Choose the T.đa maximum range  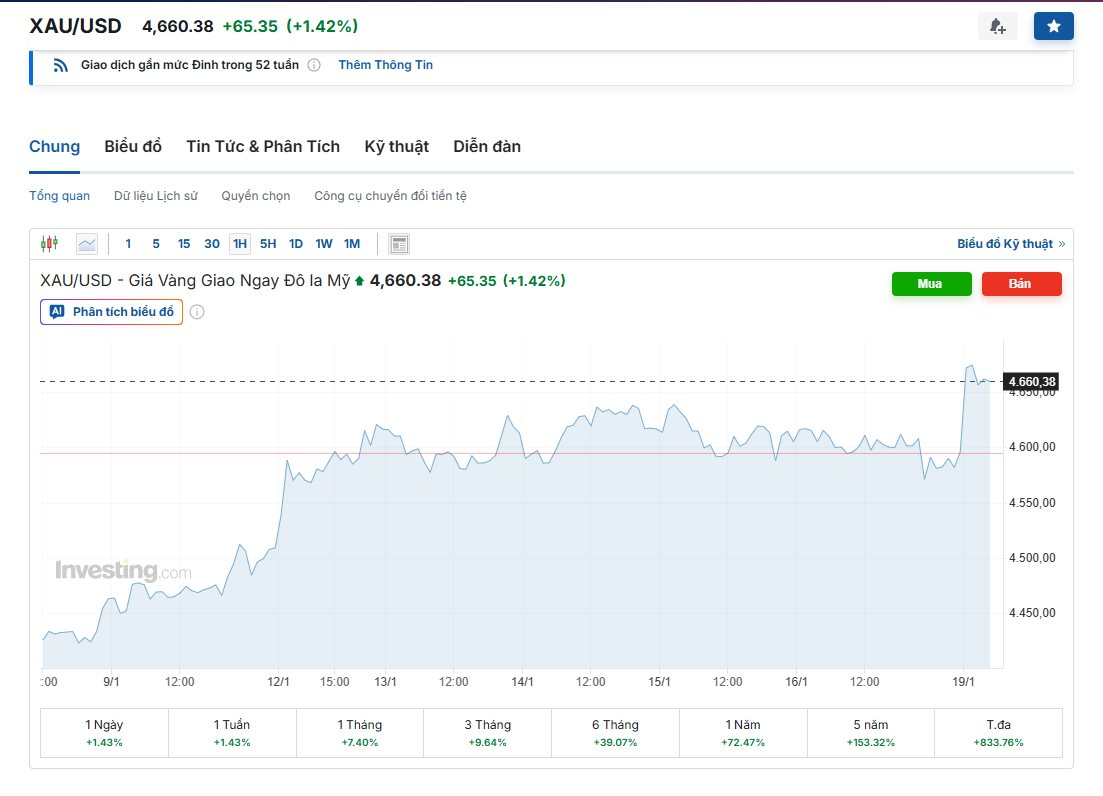pyautogui.click(x=998, y=732)
